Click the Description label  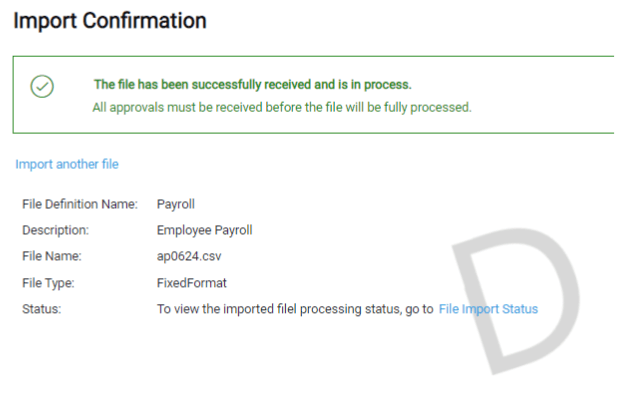tap(55, 230)
